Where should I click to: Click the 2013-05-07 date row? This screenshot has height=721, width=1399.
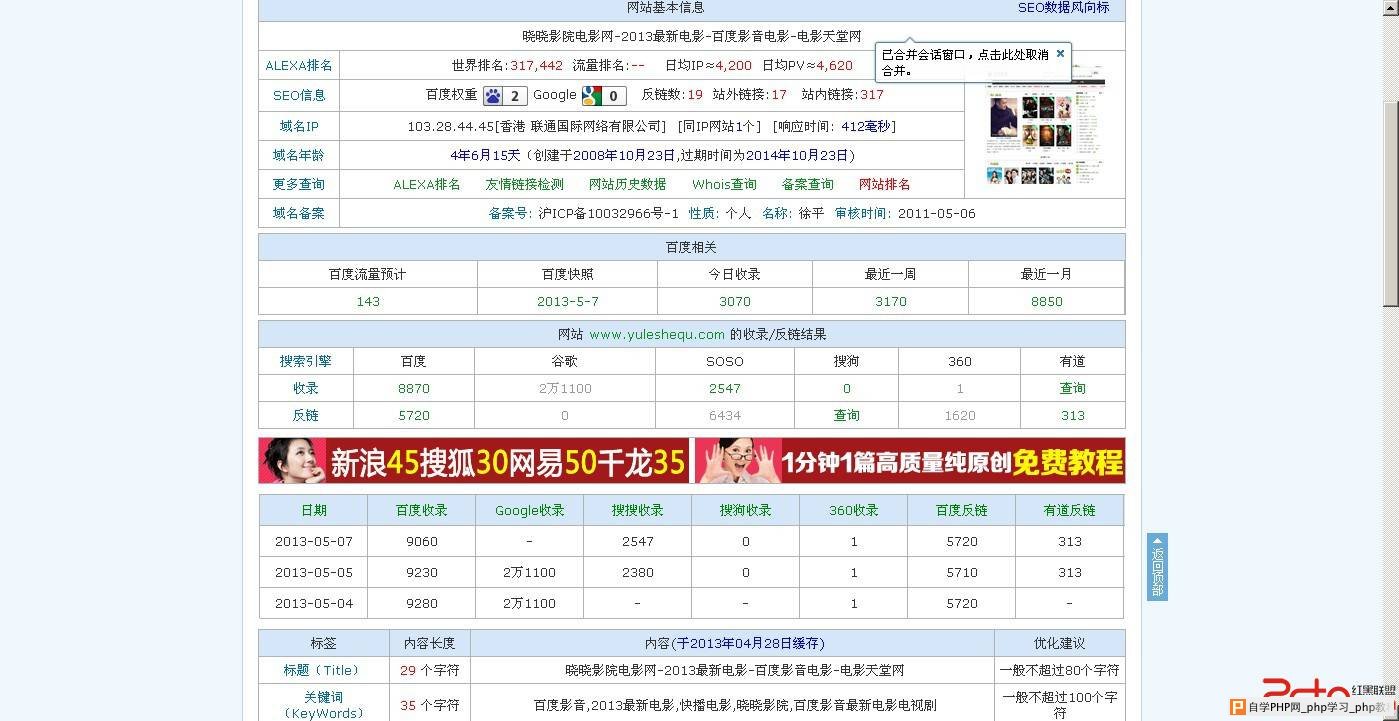pyautogui.click(x=314, y=541)
